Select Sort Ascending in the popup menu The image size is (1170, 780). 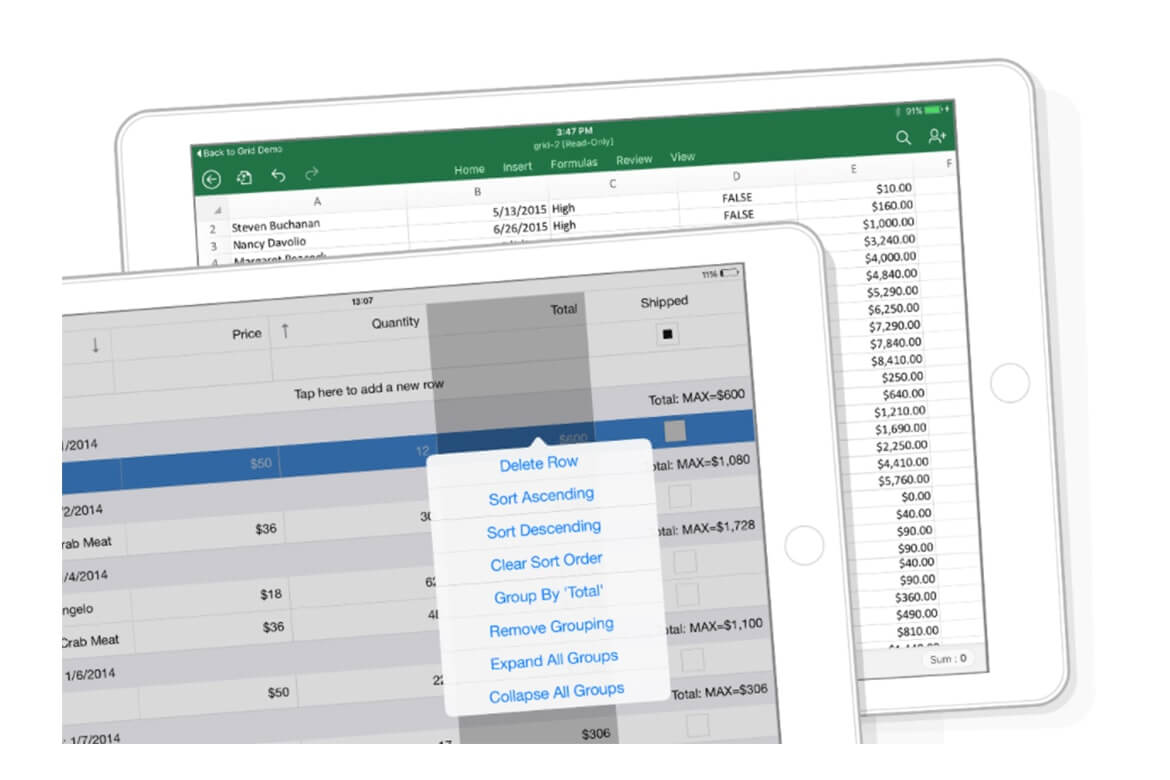541,496
